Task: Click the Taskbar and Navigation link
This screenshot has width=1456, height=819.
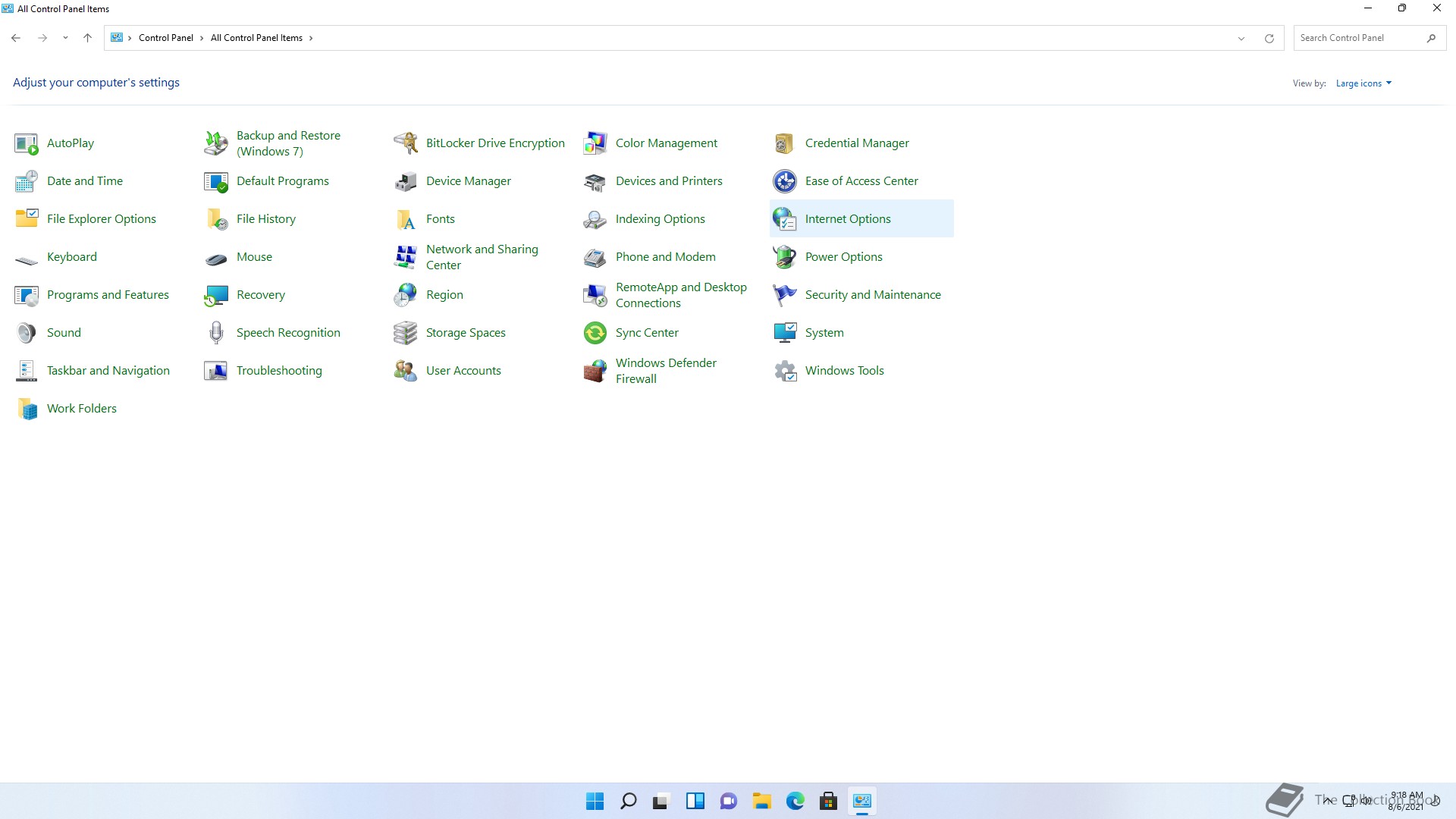Action: (x=108, y=371)
